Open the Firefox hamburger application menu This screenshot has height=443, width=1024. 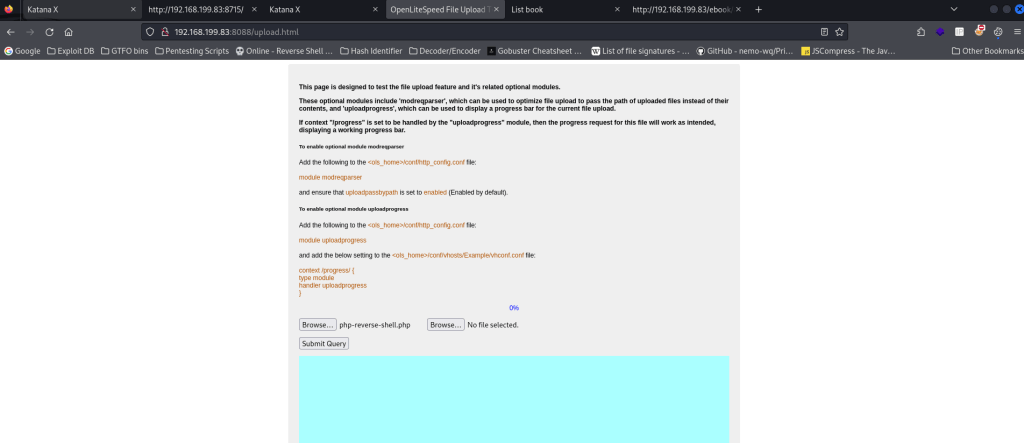click(1013, 31)
